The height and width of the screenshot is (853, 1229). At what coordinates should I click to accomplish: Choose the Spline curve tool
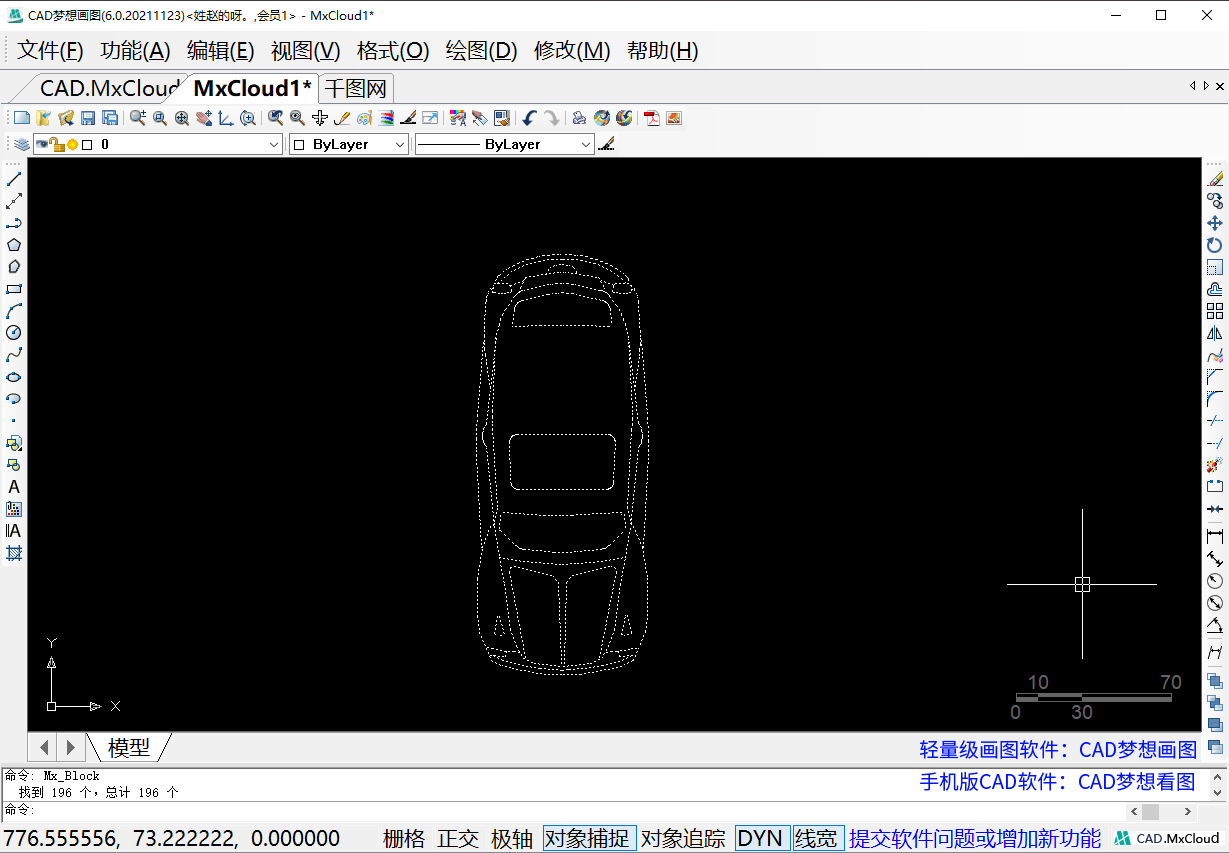pos(14,355)
